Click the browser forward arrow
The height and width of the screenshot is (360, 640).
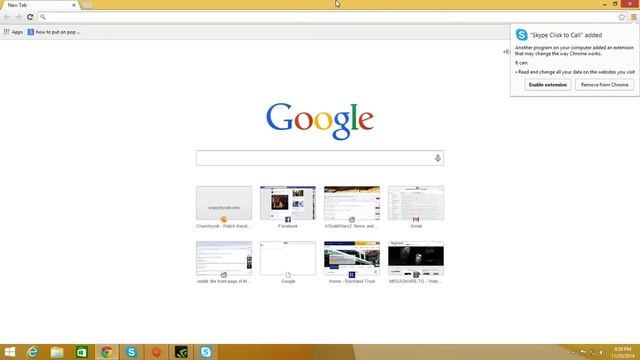point(18,17)
